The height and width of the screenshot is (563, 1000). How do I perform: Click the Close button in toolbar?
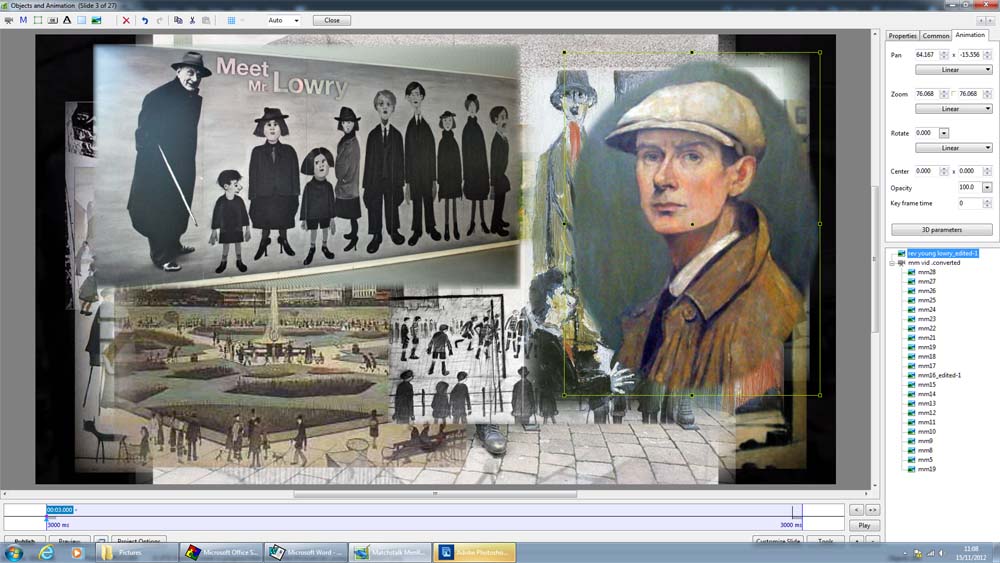(x=332, y=20)
